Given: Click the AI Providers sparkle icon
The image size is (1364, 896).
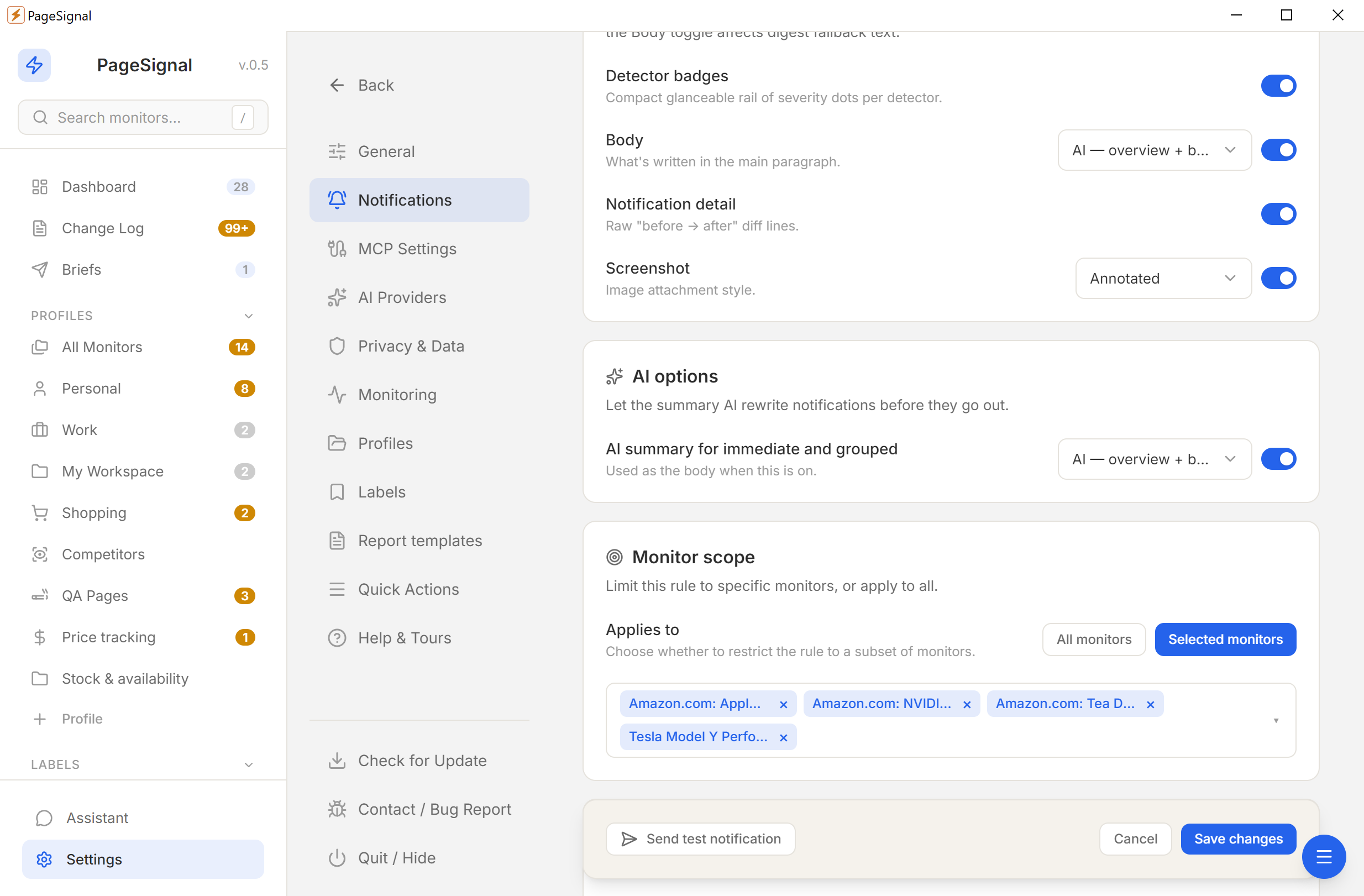Looking at the screenshot, I should 337,297.
